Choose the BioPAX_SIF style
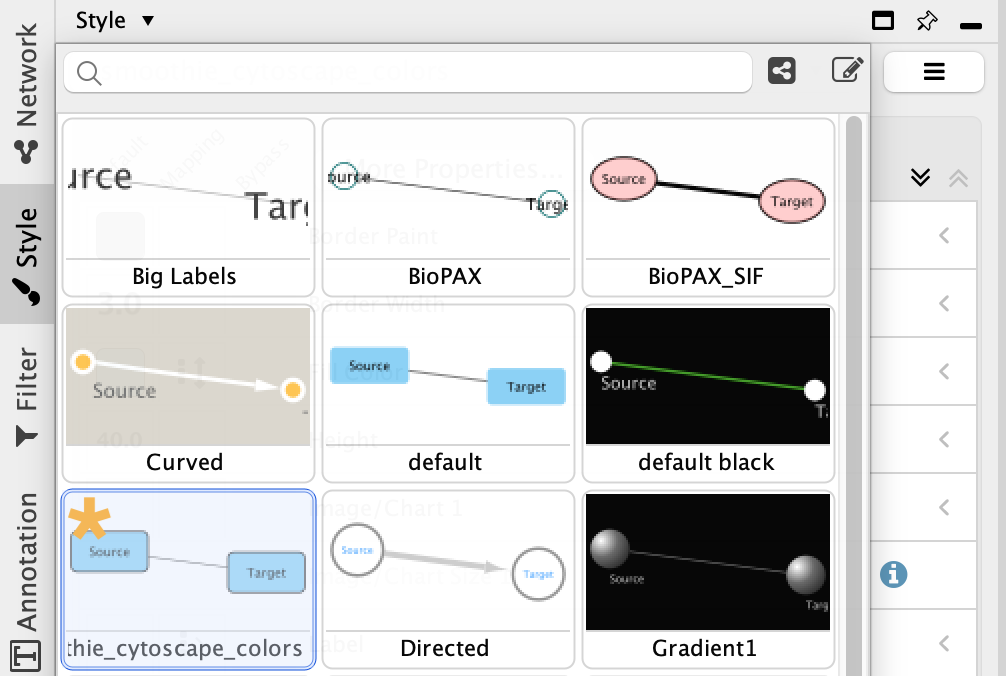This screenshot has height=676, width=1006. coord(707,206)
